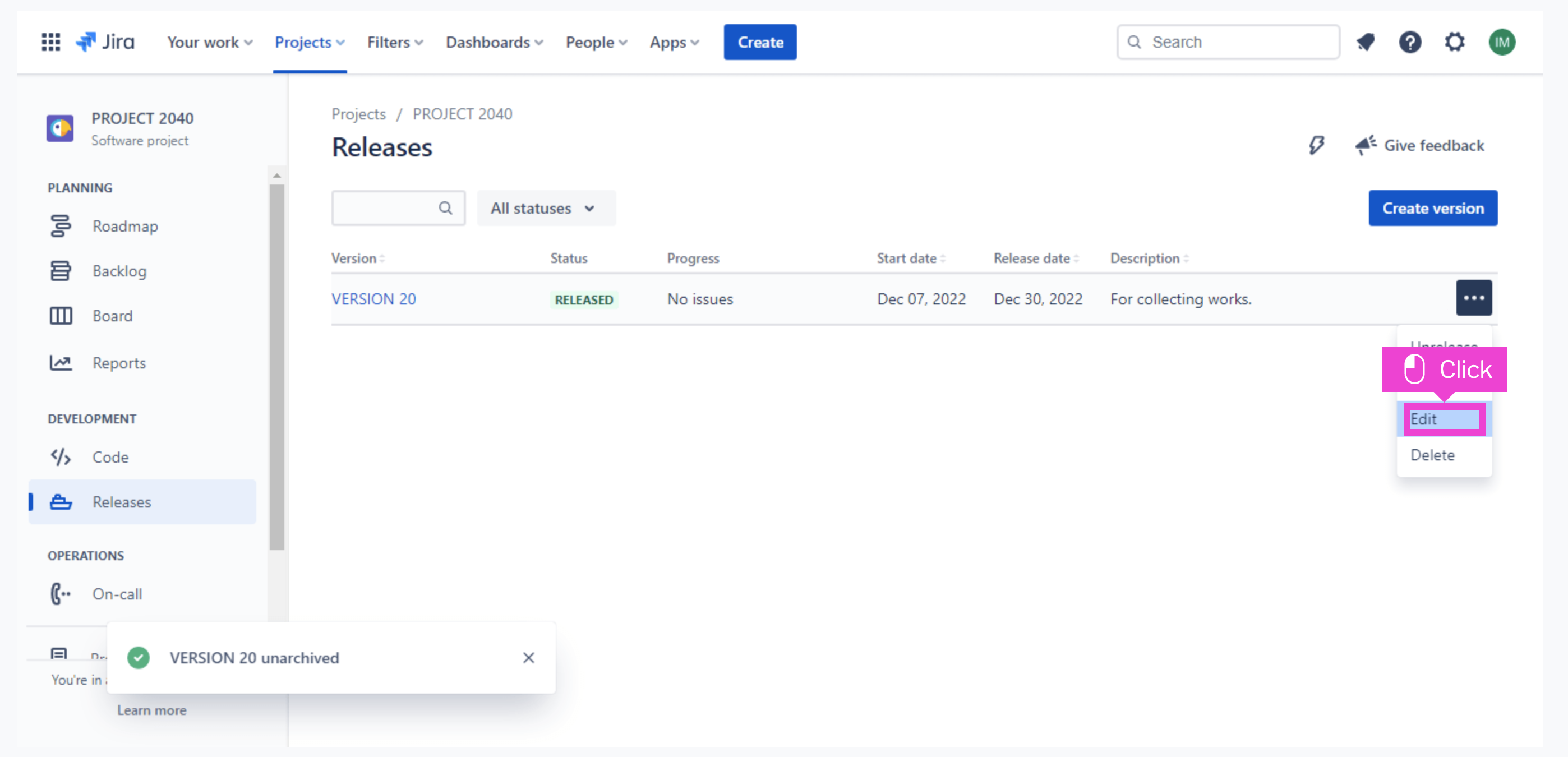The height and width of the screenshot is (757, 1568).
Task: Expand the Apps menu
Action: pos(674,42)
